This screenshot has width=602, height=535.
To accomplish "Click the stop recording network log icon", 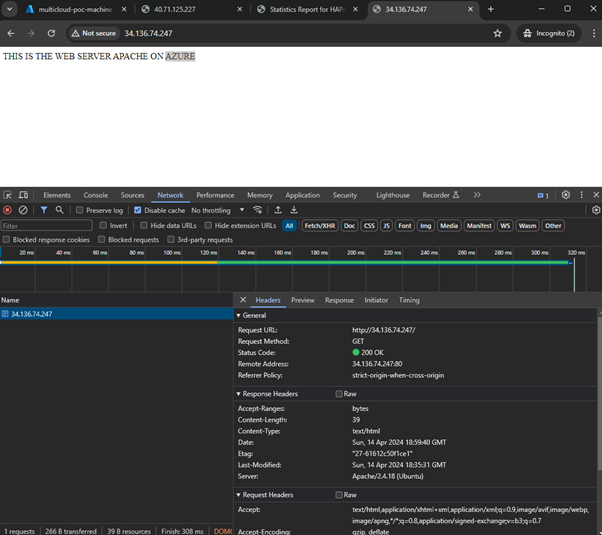I will (8, 210).
